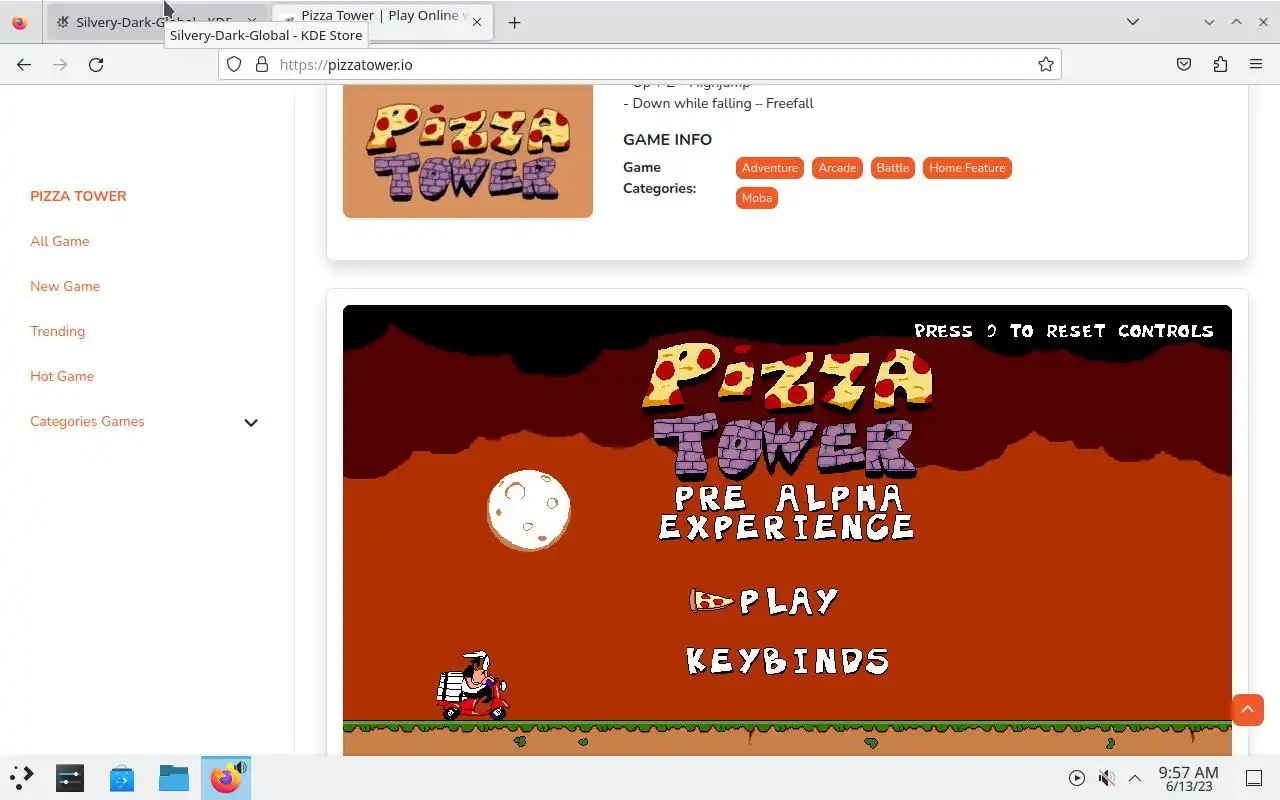Click the Firefox taskbar icon
The width and height of the screenshot is (1280, 800).
[226, 778]
